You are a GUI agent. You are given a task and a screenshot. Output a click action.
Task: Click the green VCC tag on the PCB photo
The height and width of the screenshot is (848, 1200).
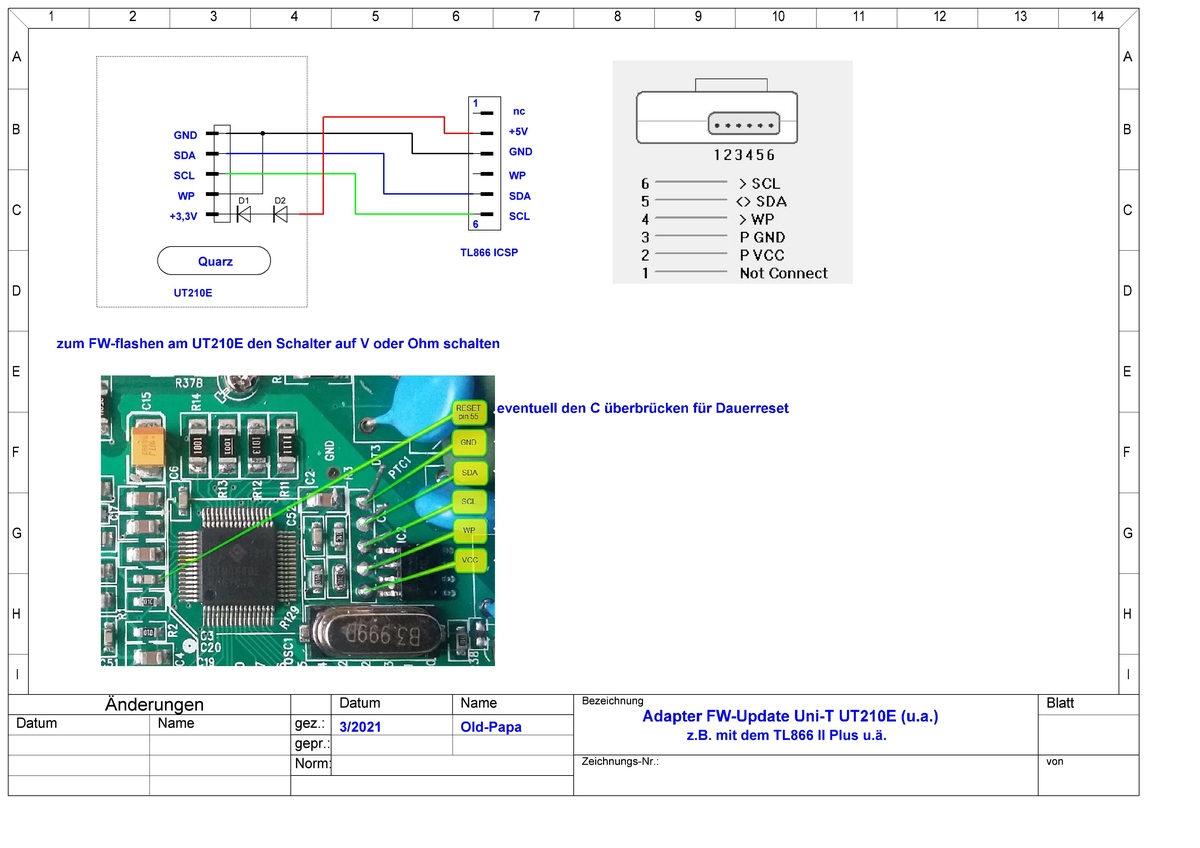point(468,560)
